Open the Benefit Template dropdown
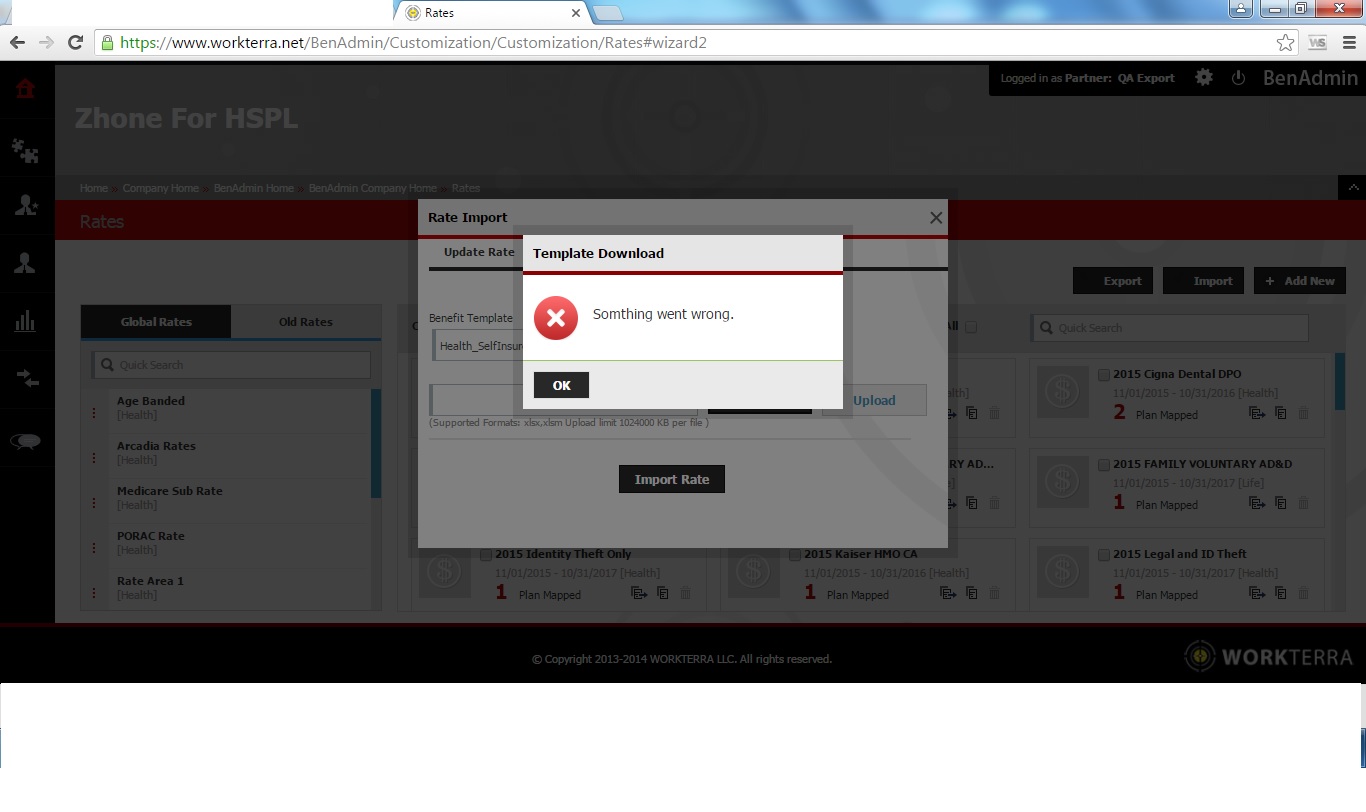 tap(476, 346)
